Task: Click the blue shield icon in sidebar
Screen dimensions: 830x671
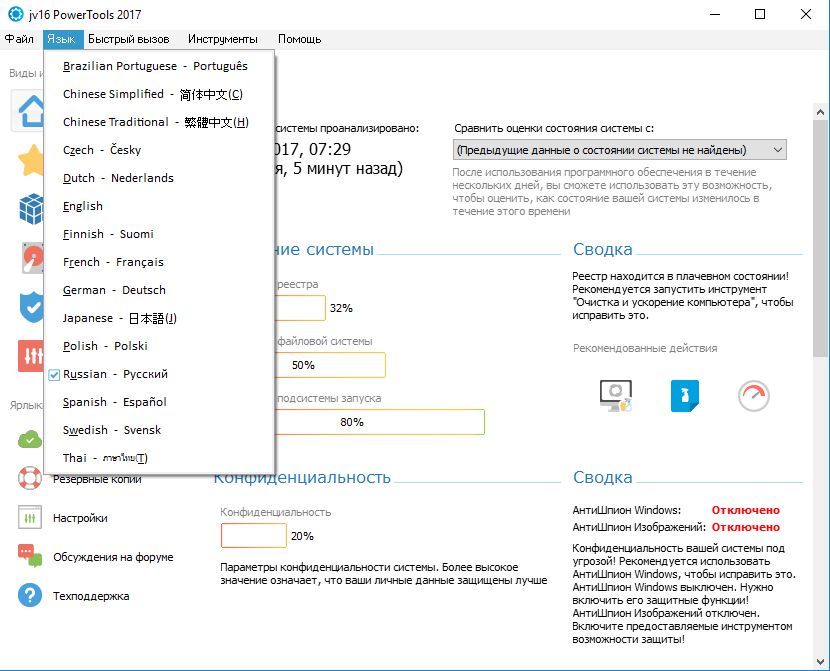Action: [30, 307]
